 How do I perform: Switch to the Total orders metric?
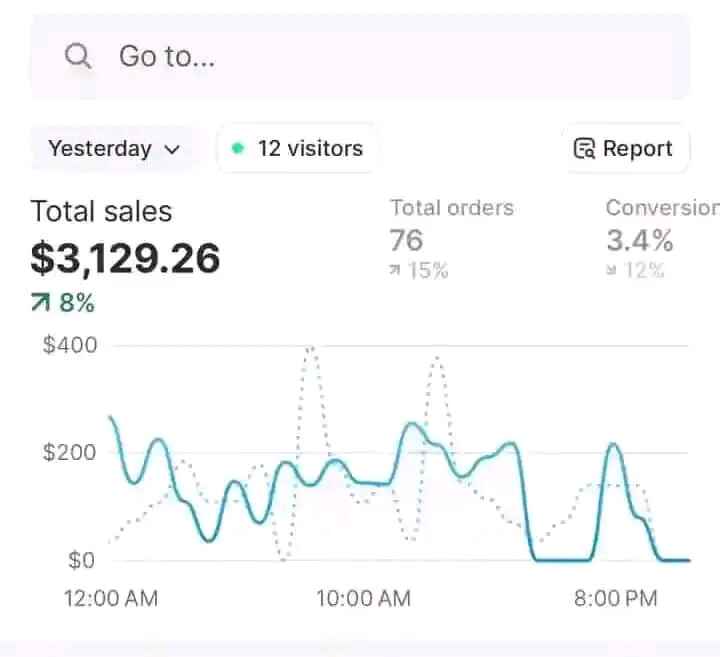click(x=451, y=208)
